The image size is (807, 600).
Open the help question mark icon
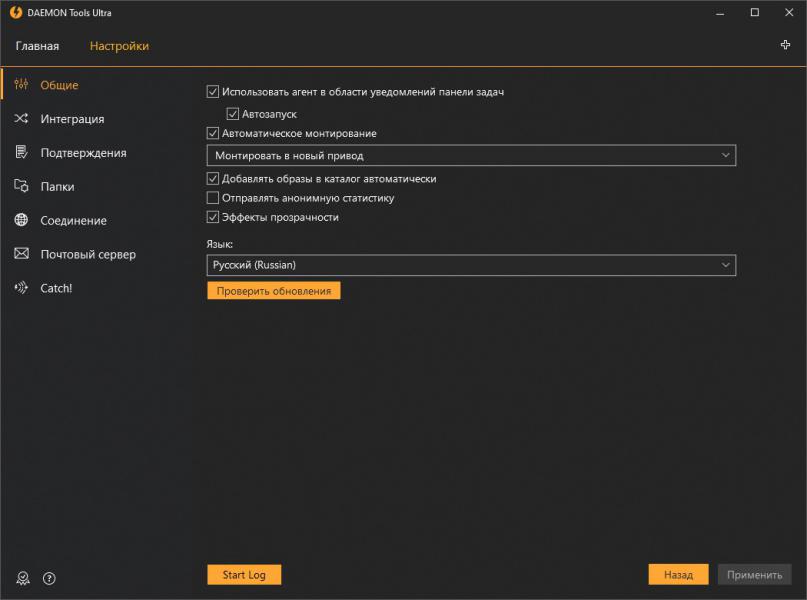[49, 578]
